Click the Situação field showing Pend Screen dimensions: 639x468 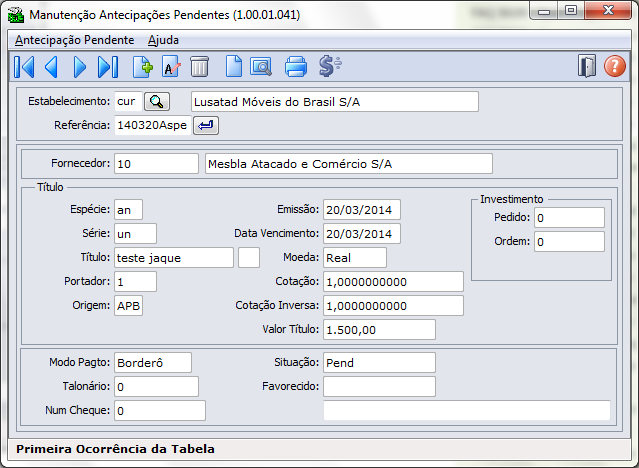pos(379,363)
